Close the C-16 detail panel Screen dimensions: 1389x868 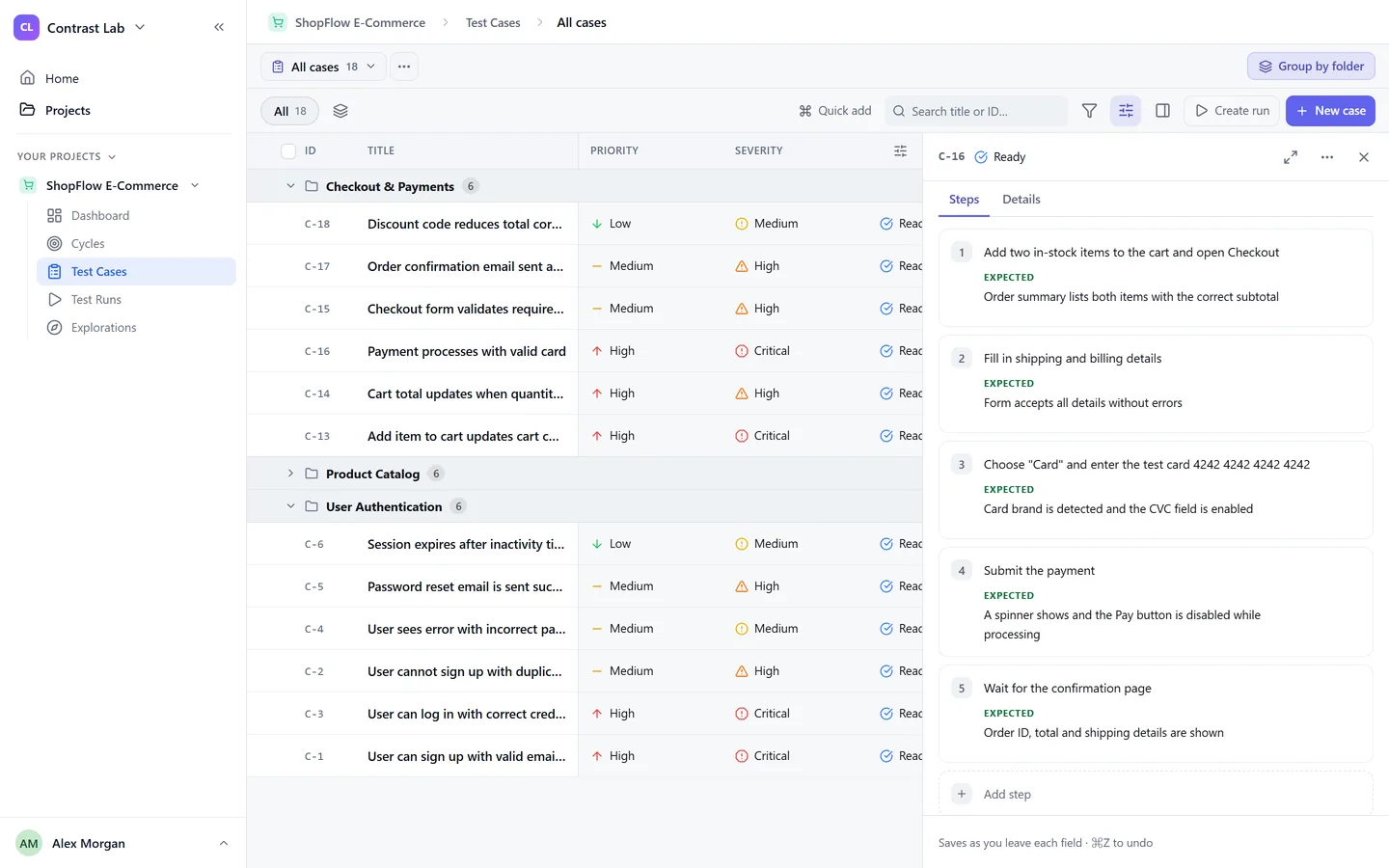(x=1364, y=157)
